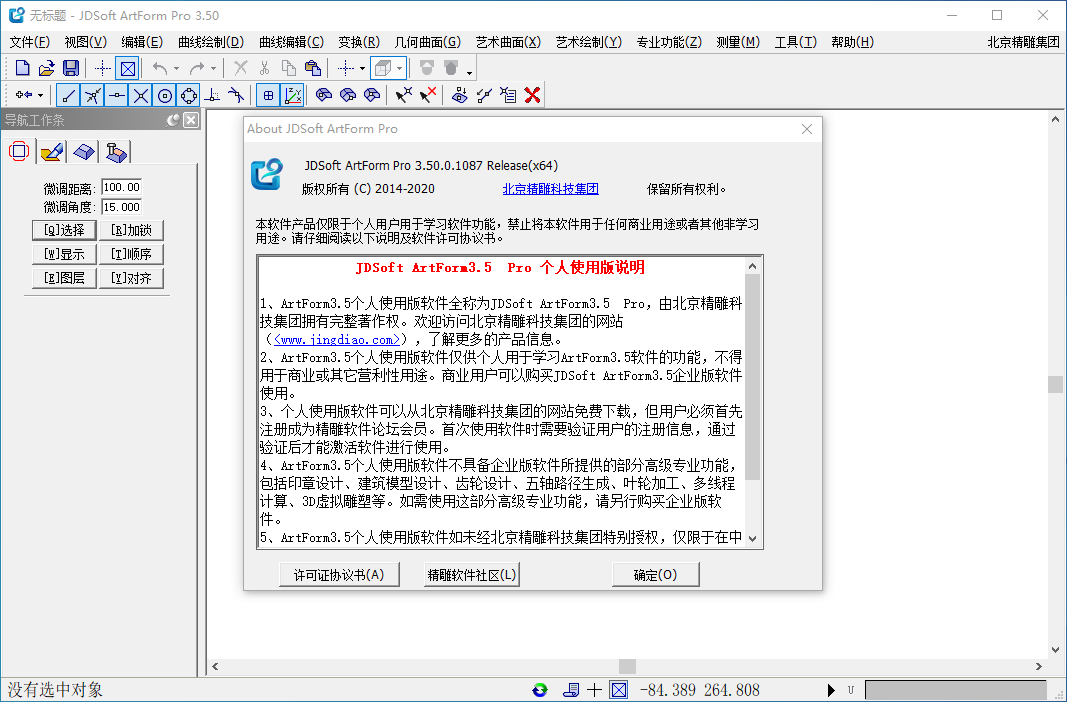Select the blue 3D block navigation tab
Image resolution: width=1067 pixels, height=702 pixels.
(x=84, y=152)
